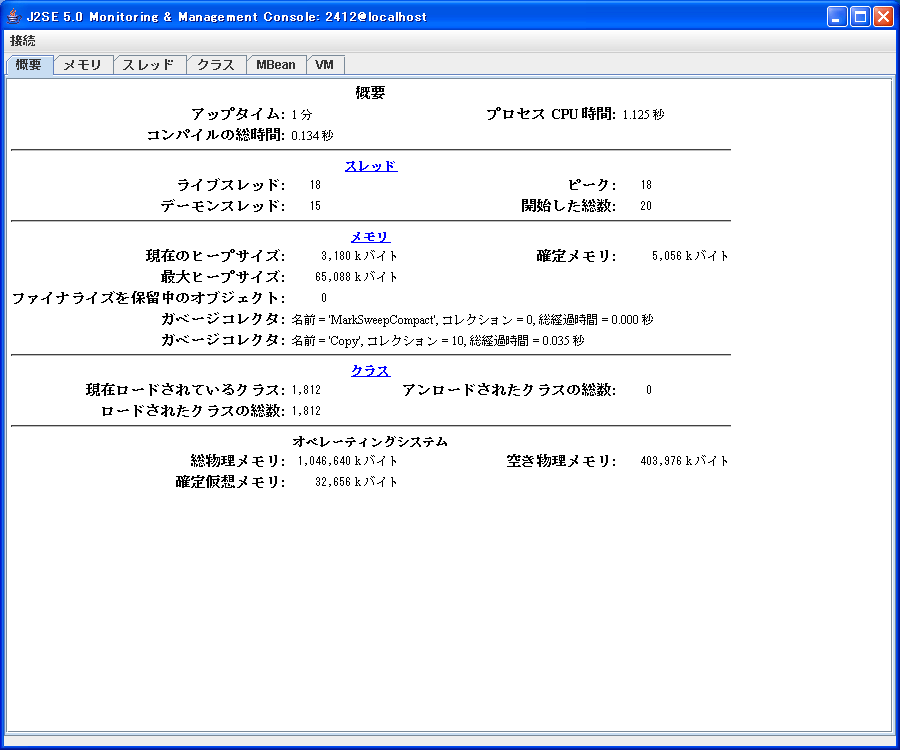
Task: Click the 現在のヒープサイズ value "3,180 k バイト"
Action: [359, 256]
